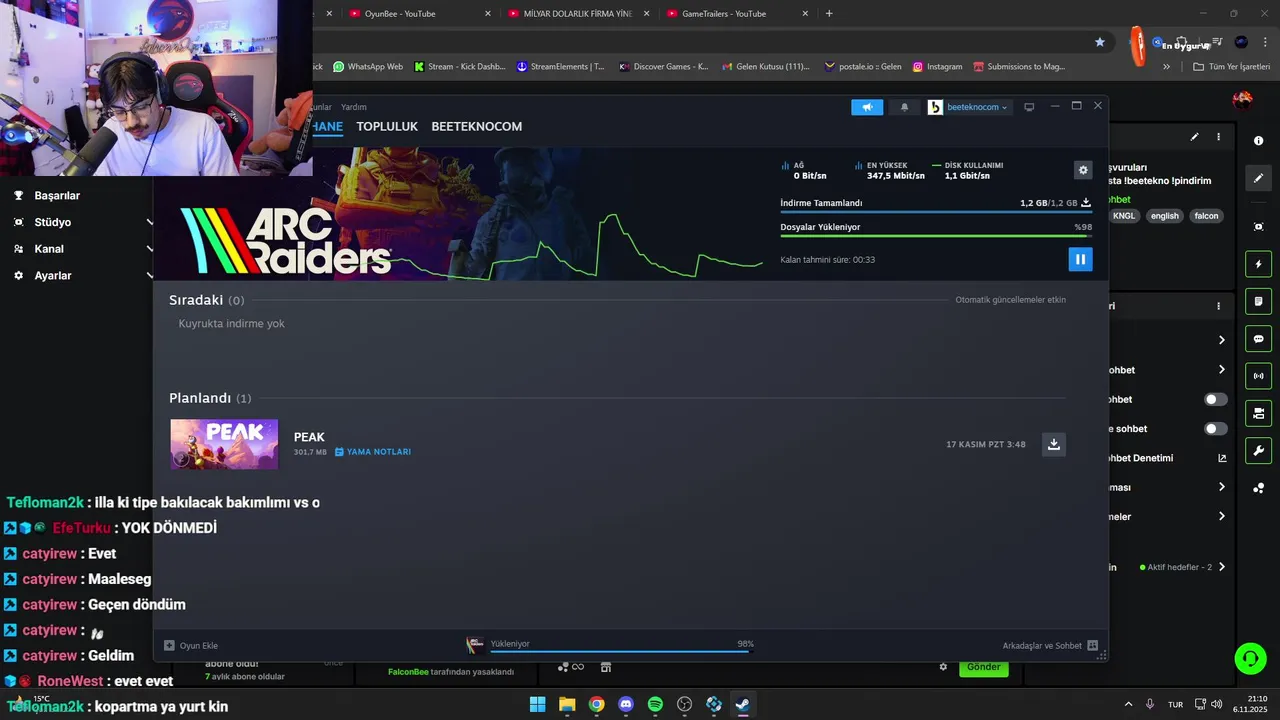
Task: Open PEAK thumbnail in downloads list
Action: [224, 444]
